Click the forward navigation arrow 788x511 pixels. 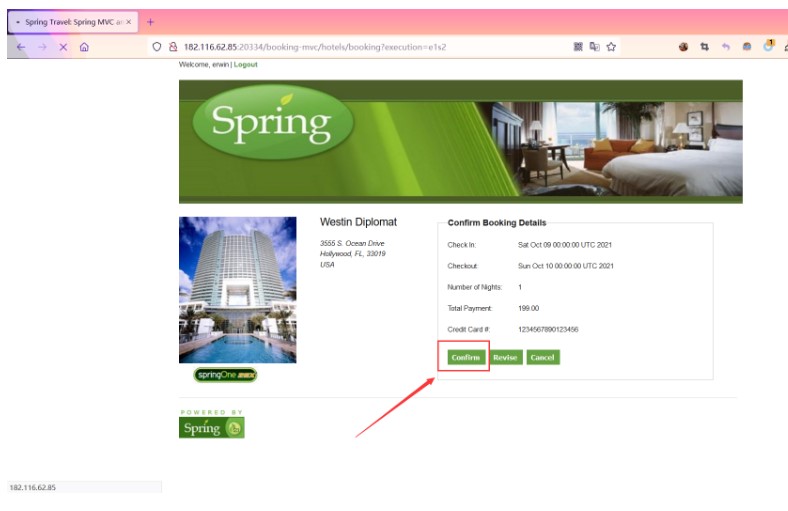[42, 47]
